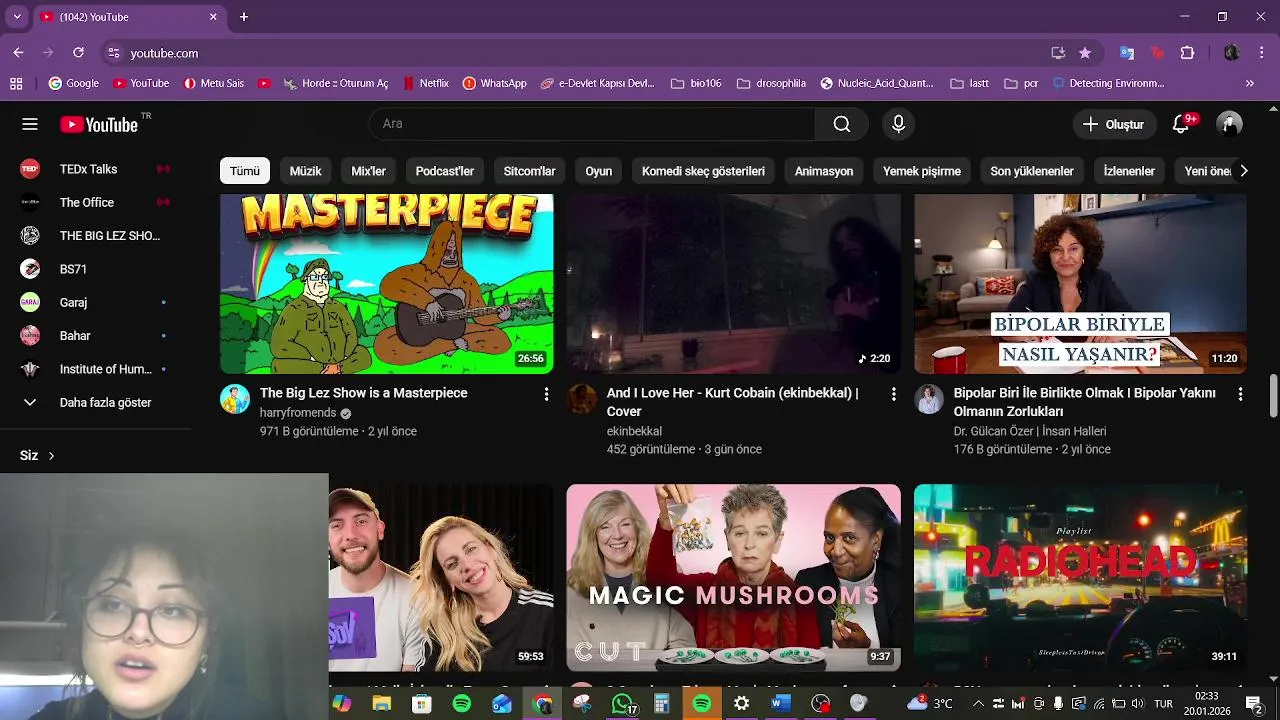Open the 'e-Devlet Kapısı' bookmark

pyautogui.click(x=597, y=83)
